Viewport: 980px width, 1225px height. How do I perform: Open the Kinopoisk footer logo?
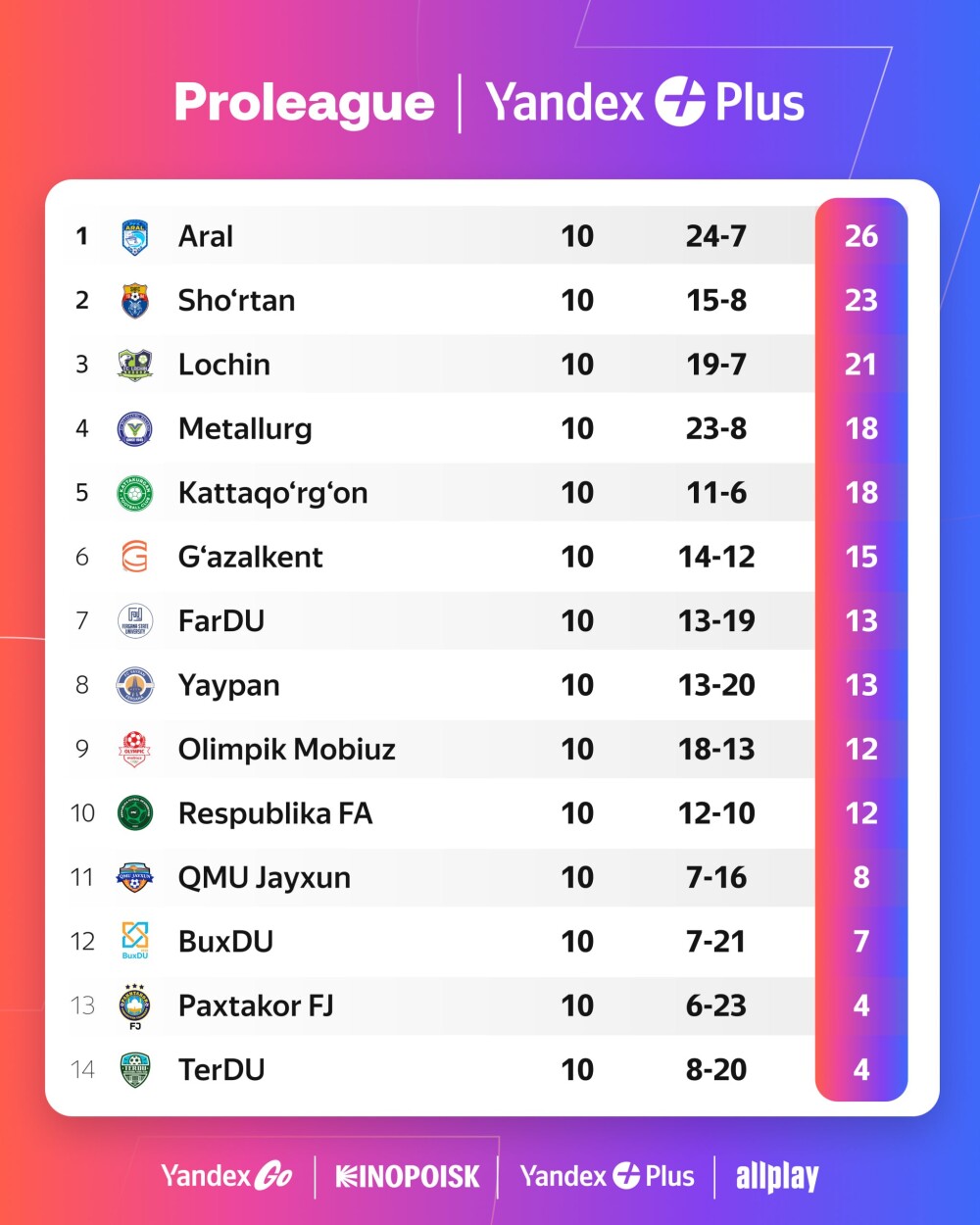point(408,1176)
